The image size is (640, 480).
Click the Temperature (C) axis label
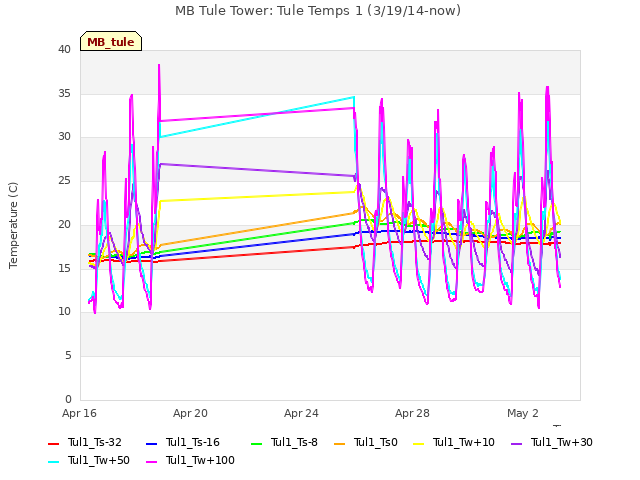[13, 225]
